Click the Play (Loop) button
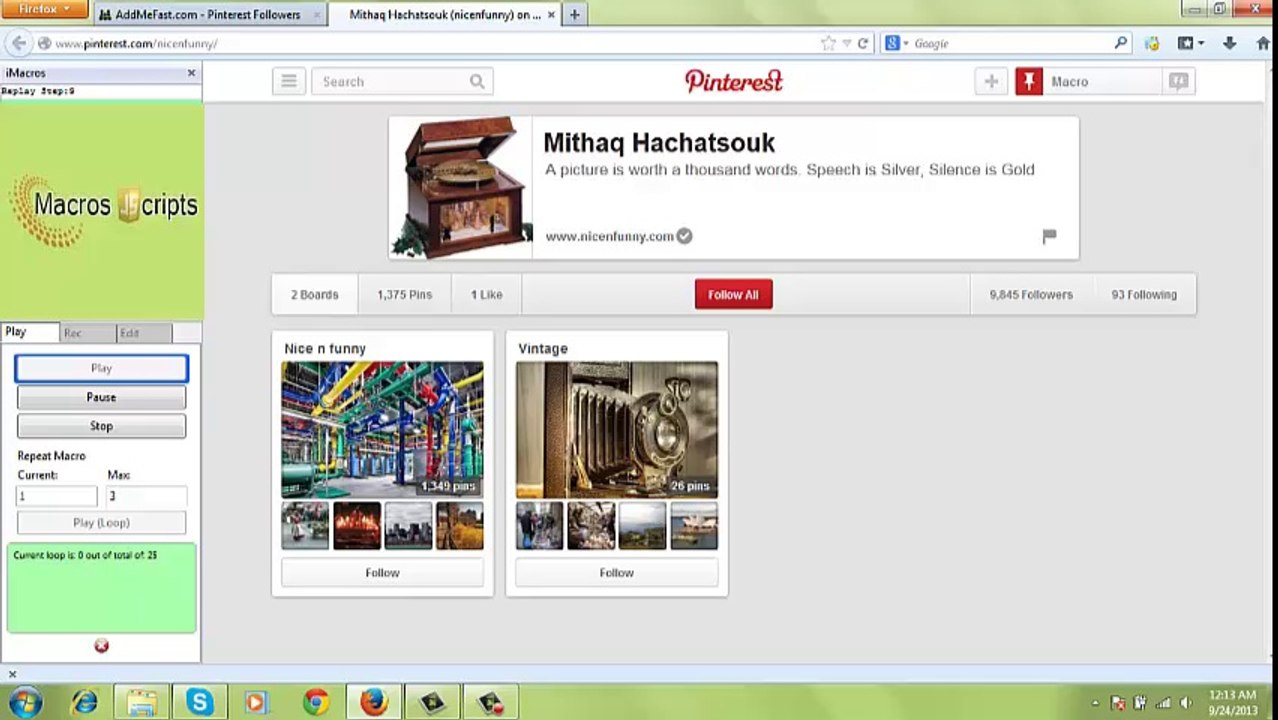 101,523
